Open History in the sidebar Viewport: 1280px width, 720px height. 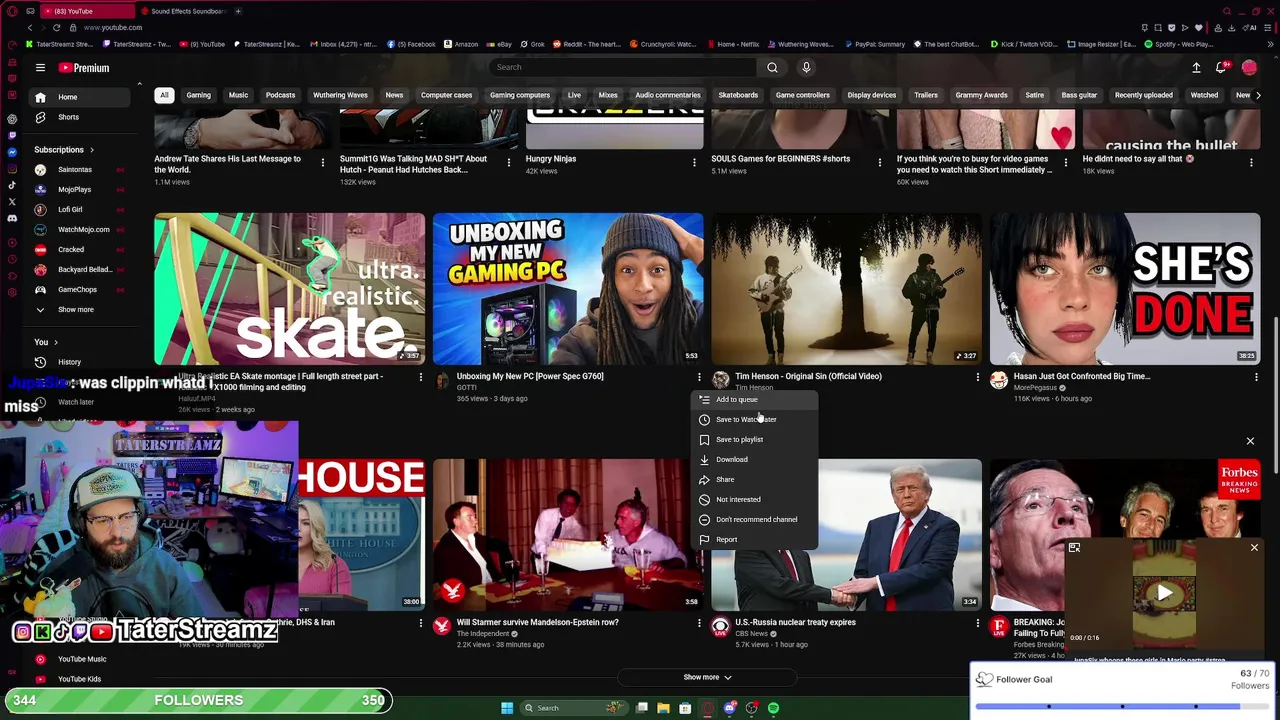(80, 362)
